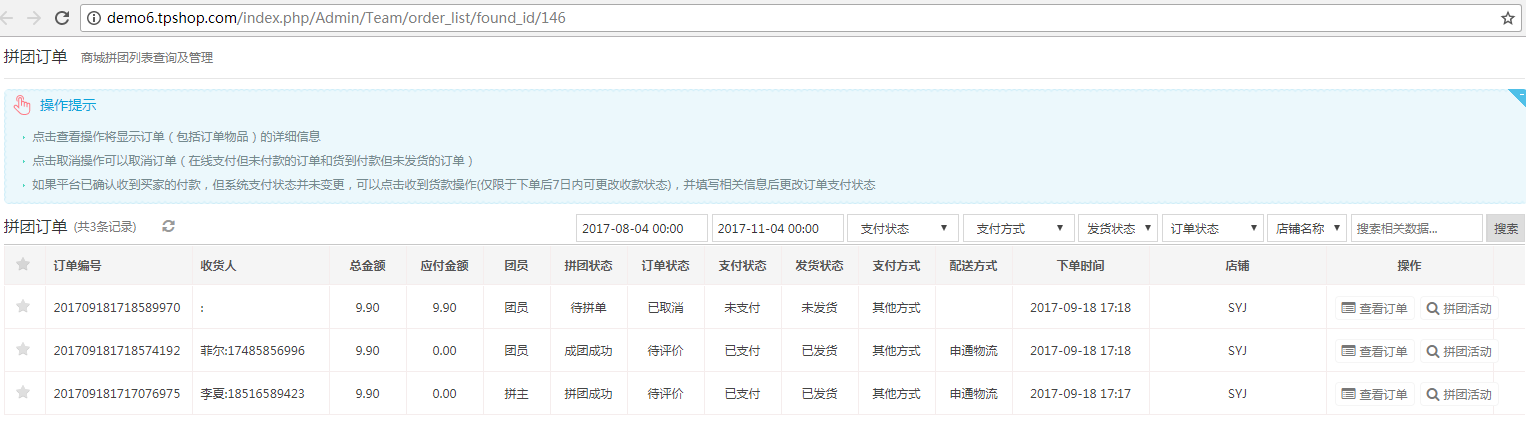Viewport: 1526px width, 439px height.
Task: Toggle star on order 201709181717076975
Action: (23, 394)
